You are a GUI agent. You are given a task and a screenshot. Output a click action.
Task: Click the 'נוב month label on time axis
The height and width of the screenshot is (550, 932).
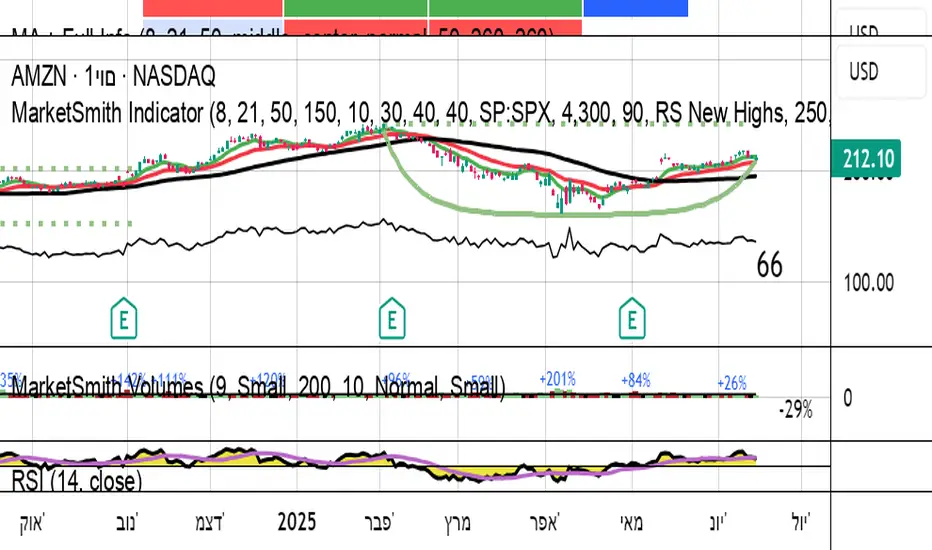(127, 523)
